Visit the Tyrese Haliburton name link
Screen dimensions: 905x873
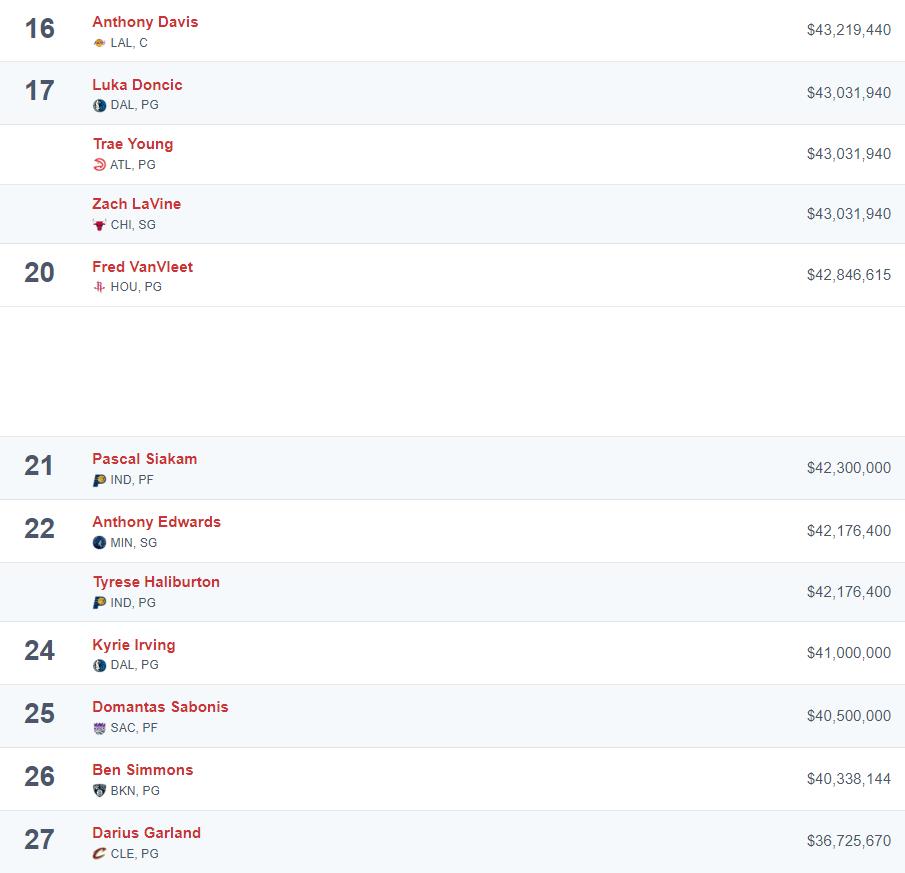[156, 582]
